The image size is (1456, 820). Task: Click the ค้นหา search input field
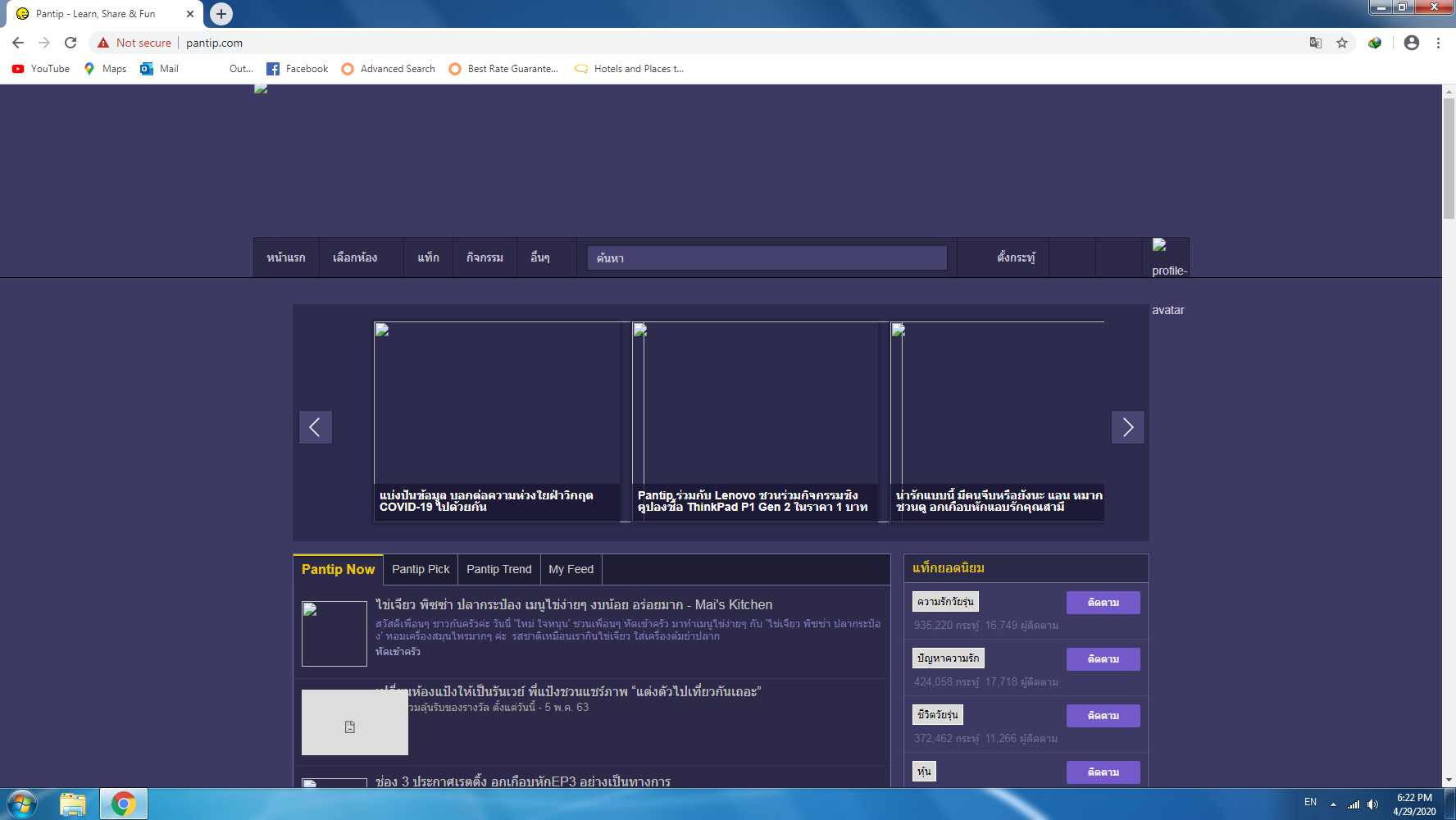point(767,258)
